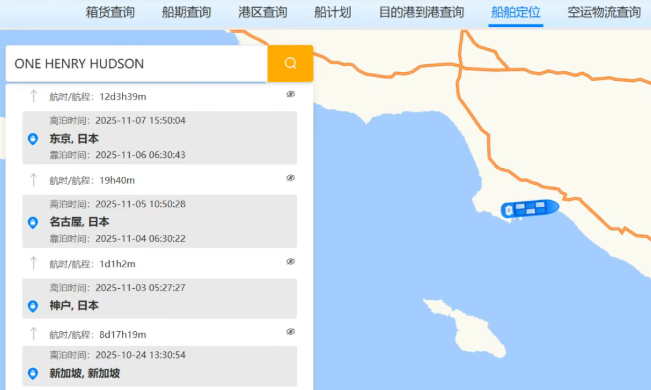651x390 pixels.
Task: Toggle the eye icon for the 8d17h19m leg
Action: click(x=291, y=331)
